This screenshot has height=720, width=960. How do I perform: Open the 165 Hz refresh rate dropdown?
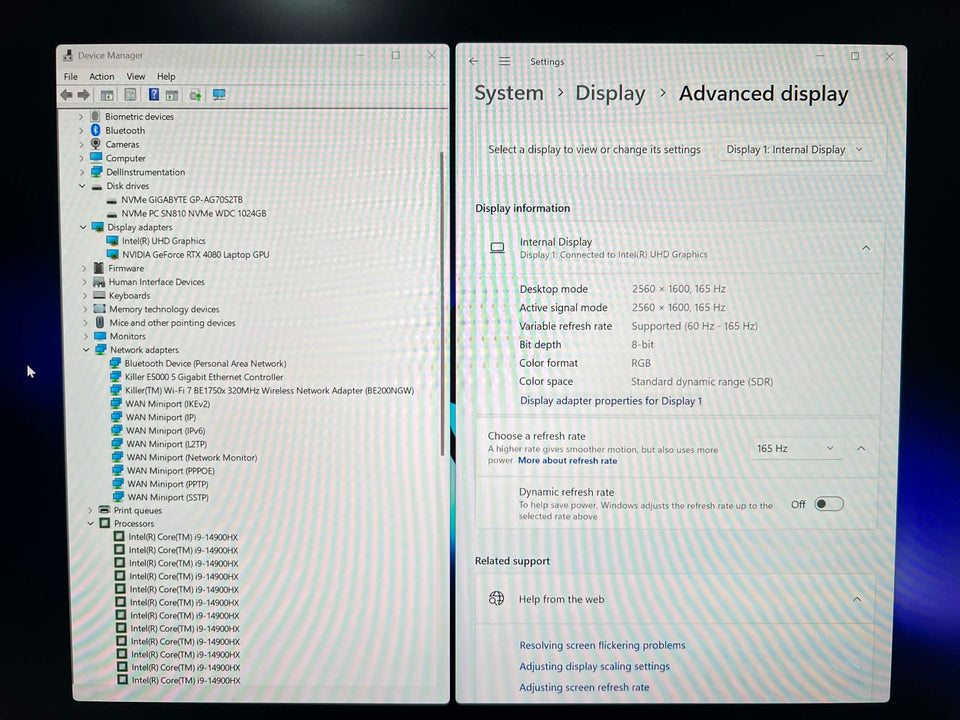(x=795, y=449)
